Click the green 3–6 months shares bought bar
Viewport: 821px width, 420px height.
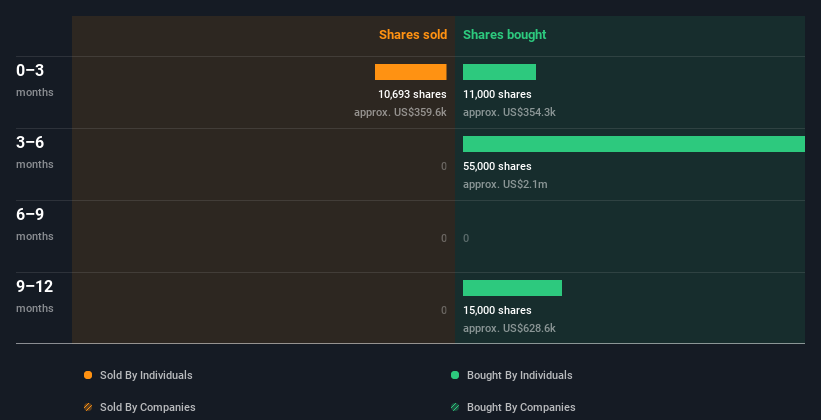click(634, 144)
